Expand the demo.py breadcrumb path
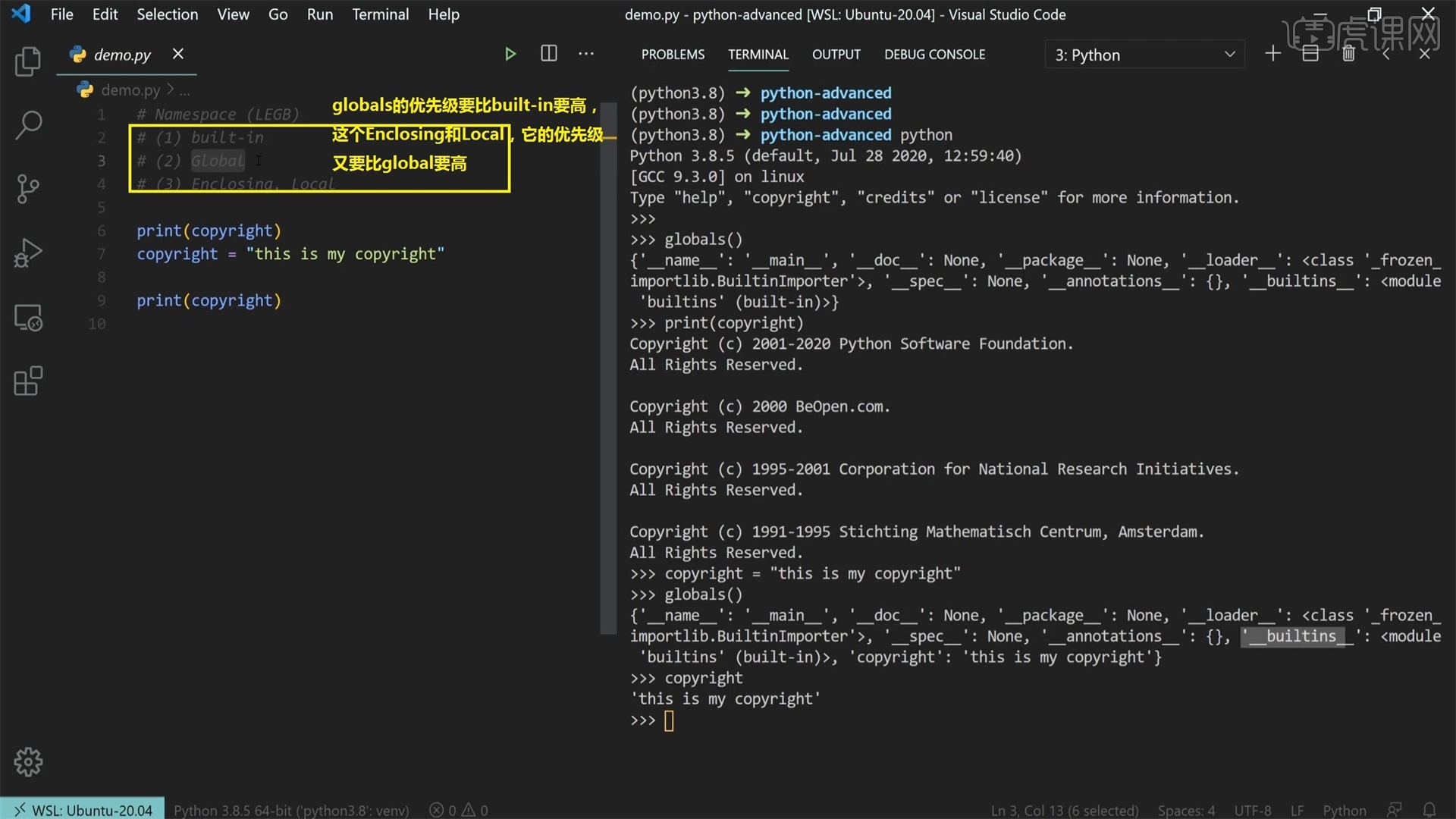The height and width of the screenshot is (819, 1456). click(184, 89)
